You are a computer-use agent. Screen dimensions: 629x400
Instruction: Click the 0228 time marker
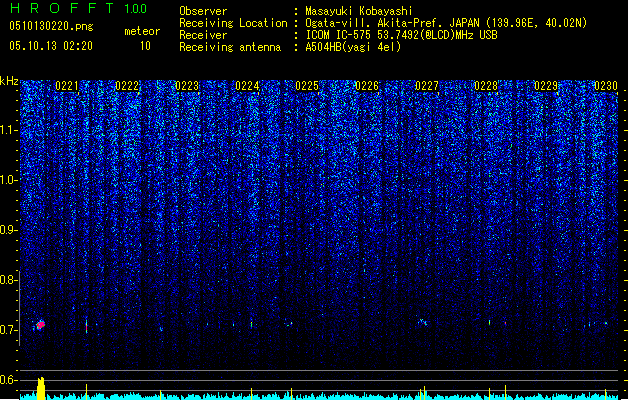(x=486, y=86)
